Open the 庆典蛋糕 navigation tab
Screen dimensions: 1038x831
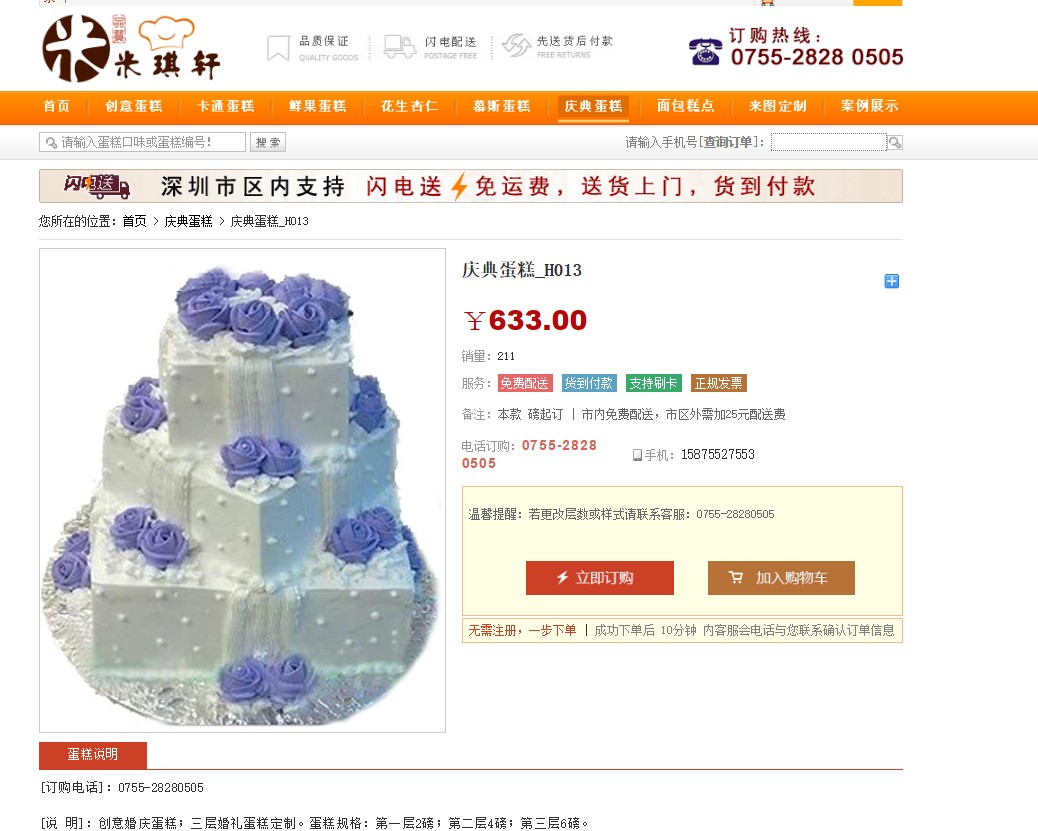(593, 106)
